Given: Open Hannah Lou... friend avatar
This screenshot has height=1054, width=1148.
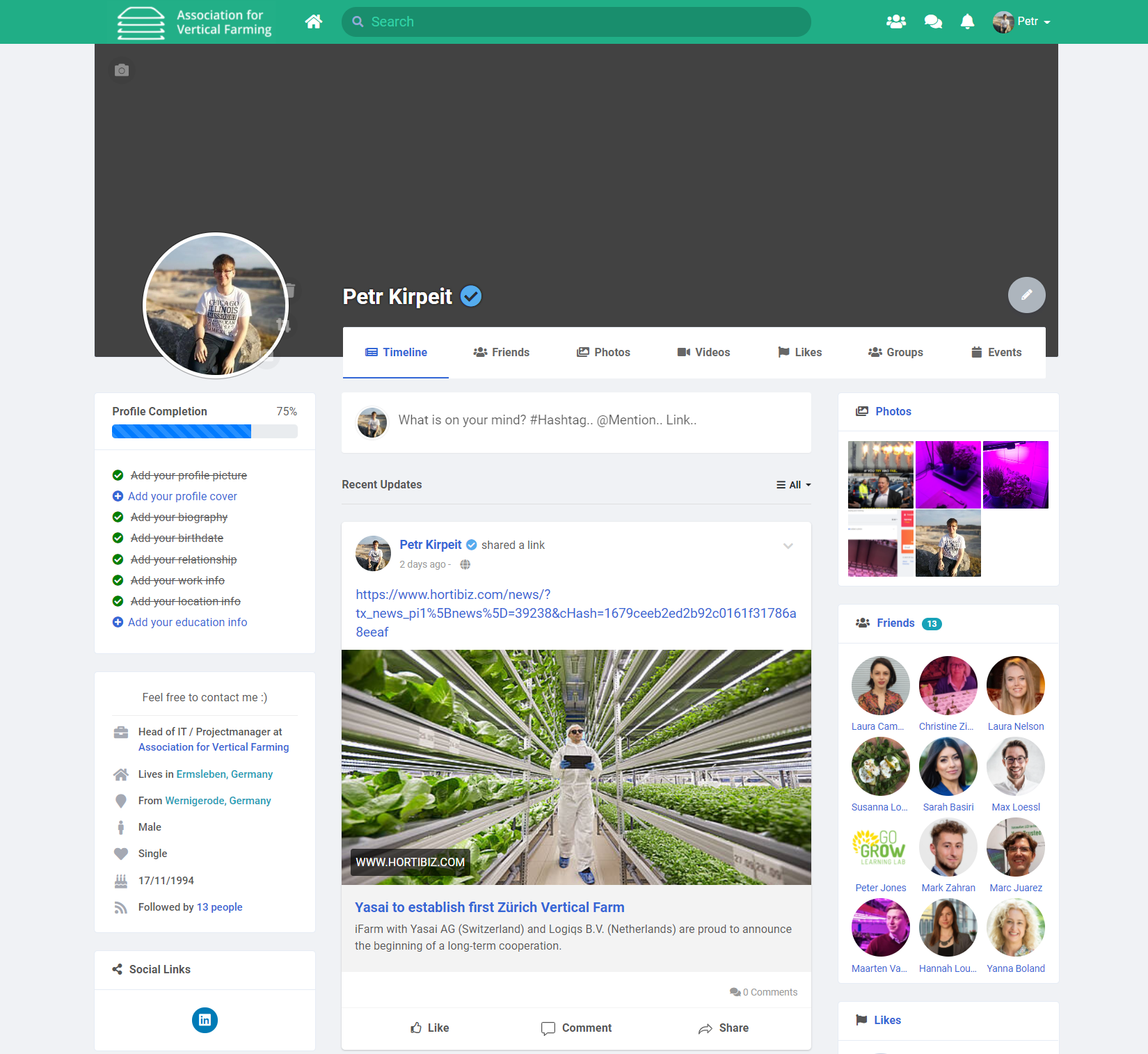Looking at the screenshot, I should [x=948, y=928].
